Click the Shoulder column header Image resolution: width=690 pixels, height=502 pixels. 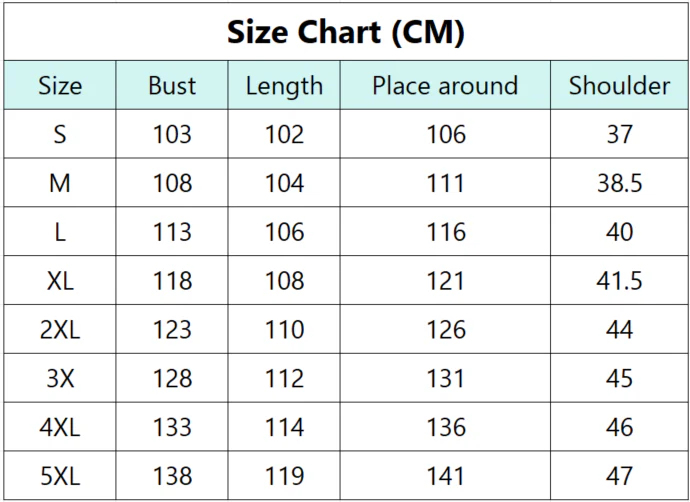tap(620, 86)
